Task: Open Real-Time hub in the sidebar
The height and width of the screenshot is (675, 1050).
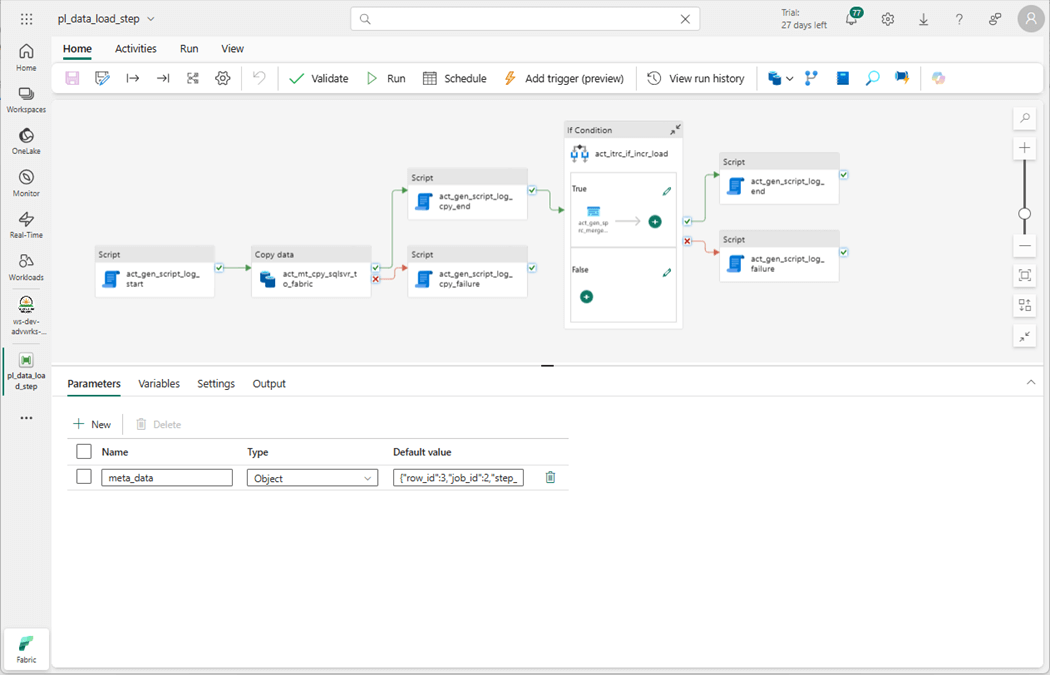Action: [x=26, y=225]
